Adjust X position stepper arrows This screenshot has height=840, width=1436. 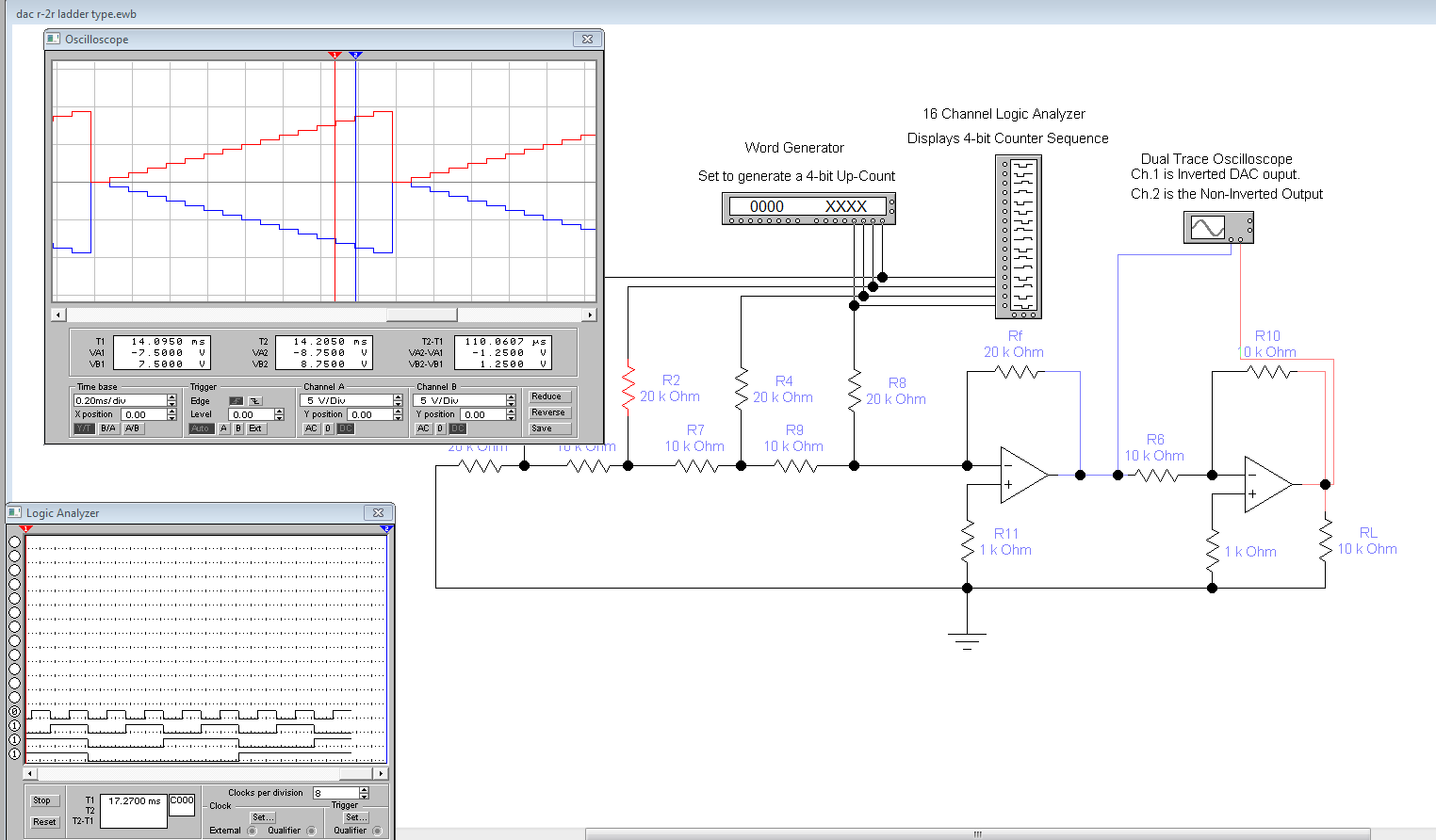[x=171, y=414]
